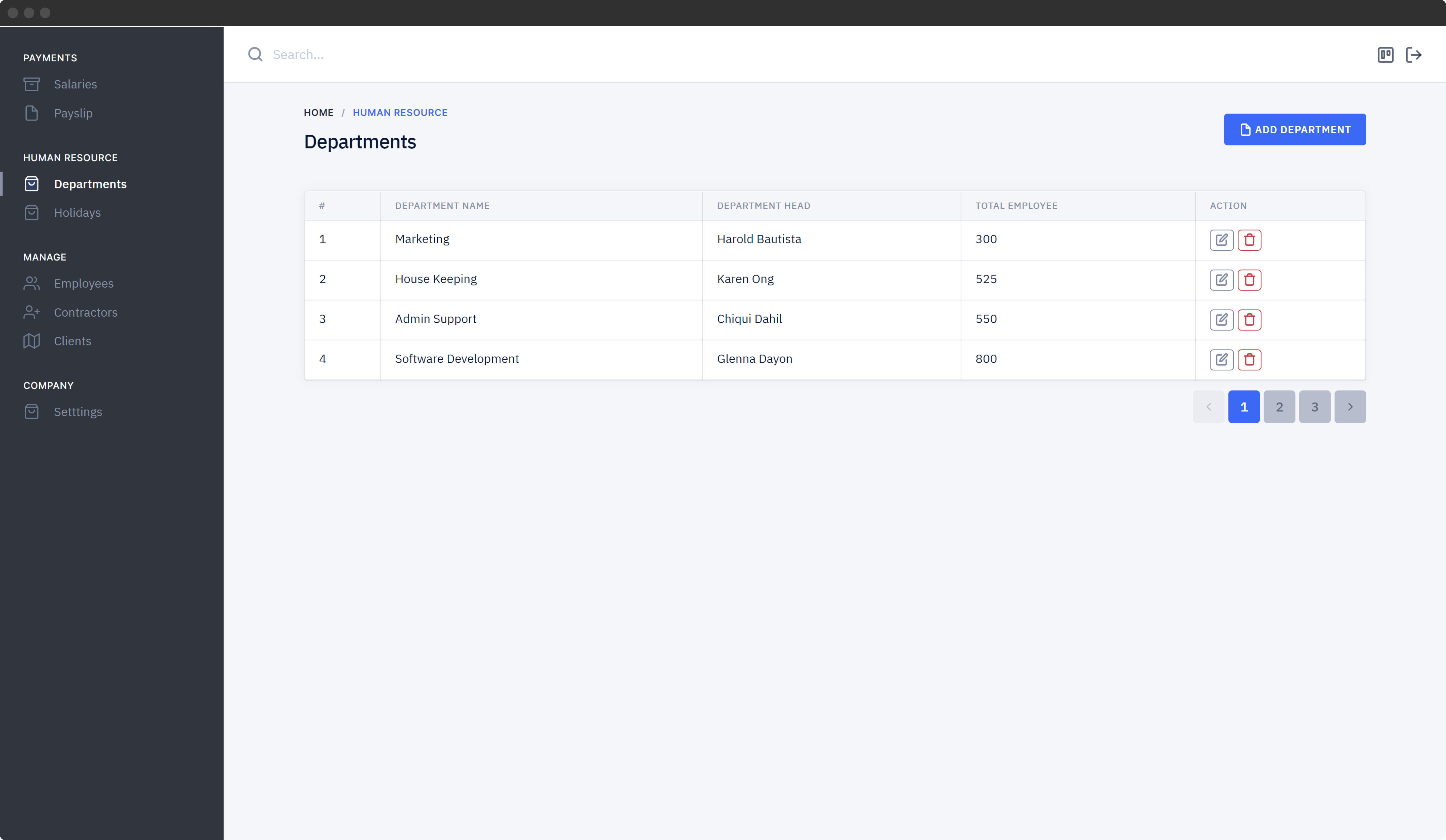
Task: Click the HUMAN RESOURCE breadcrumb link
Action: 400,112
